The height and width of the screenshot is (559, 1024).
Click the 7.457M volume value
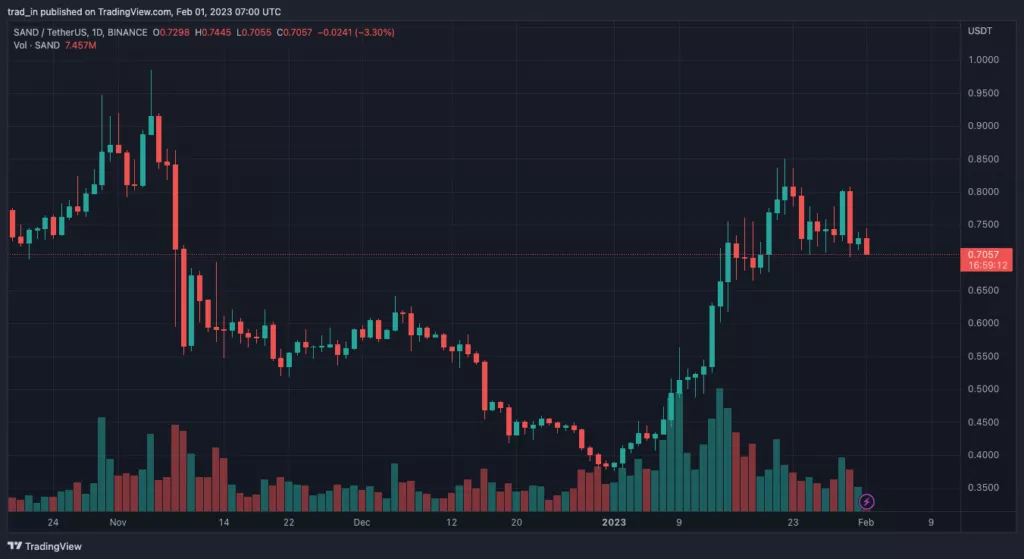click(80, 45)
